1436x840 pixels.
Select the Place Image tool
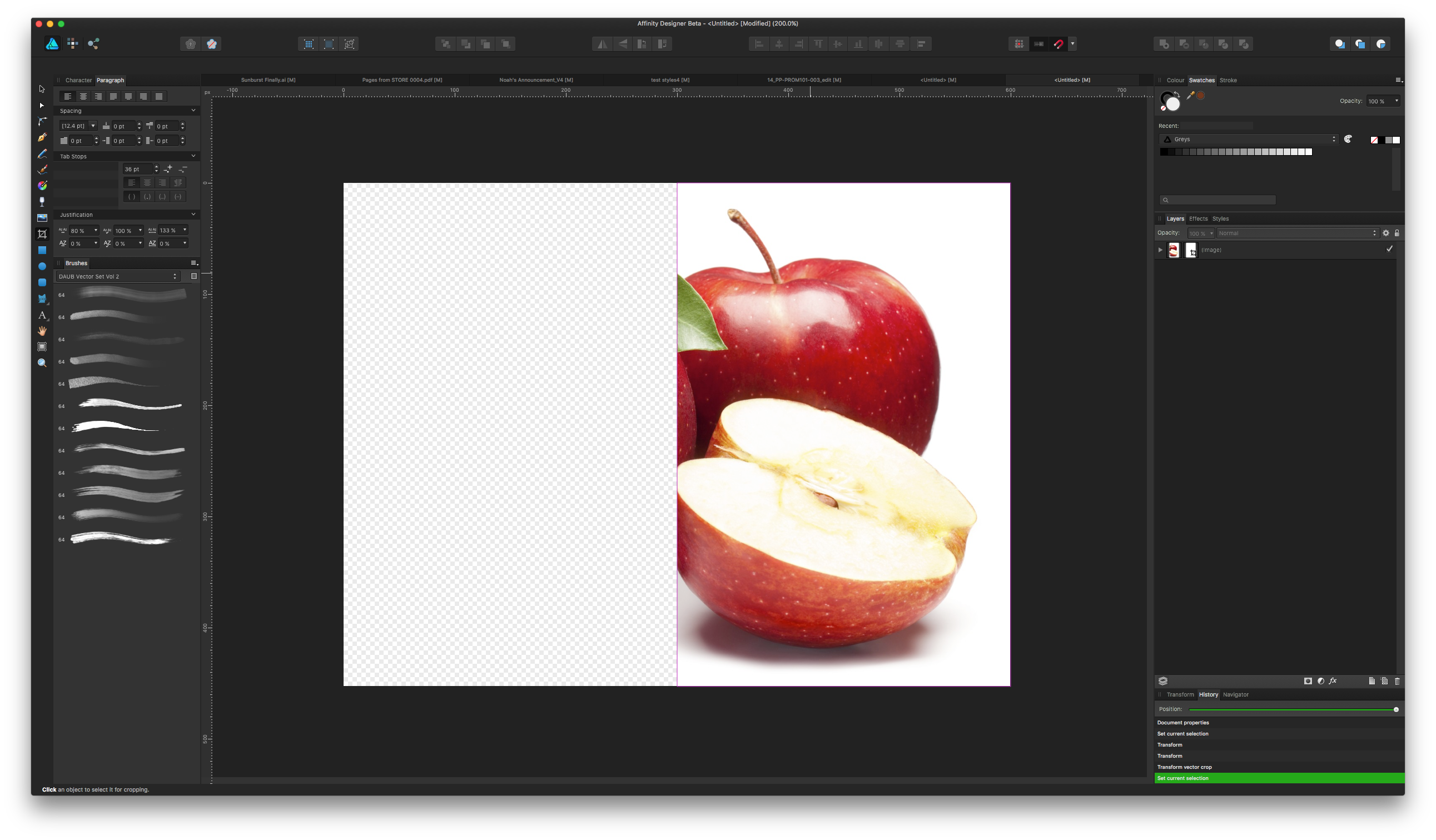coord(42,218)
